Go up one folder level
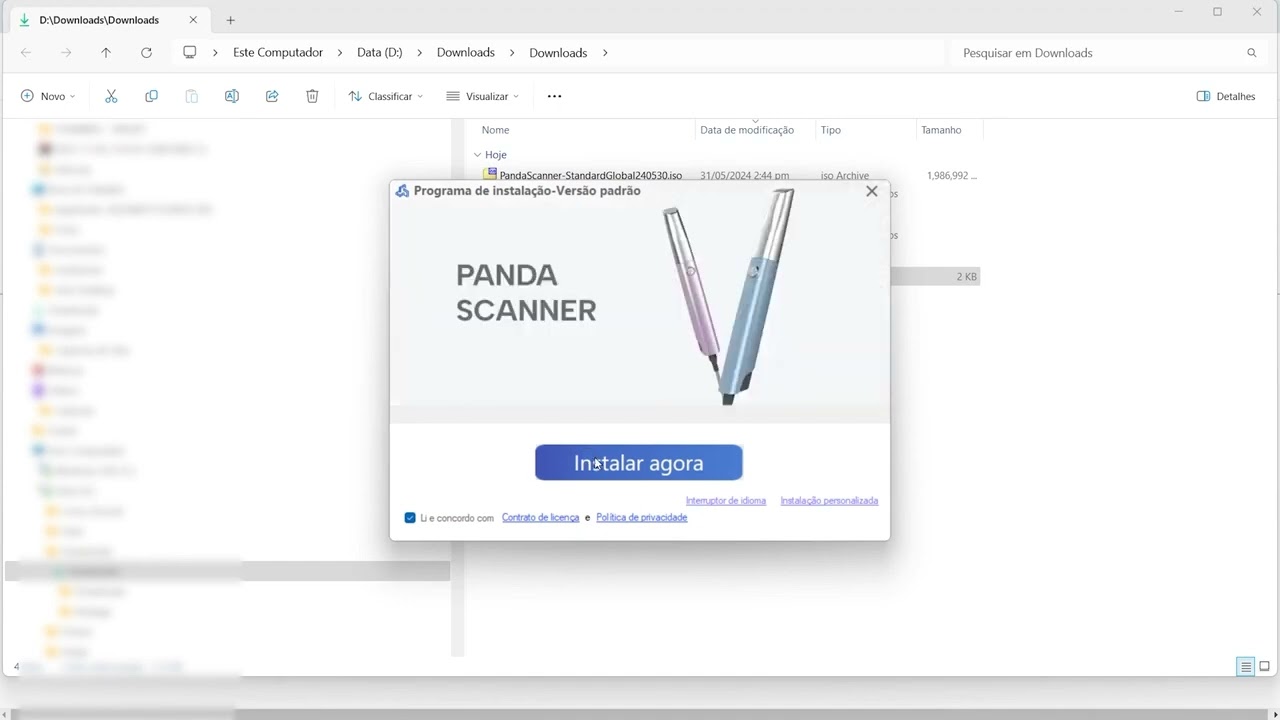The image size is (1280, 720). [x=106, y=53]
